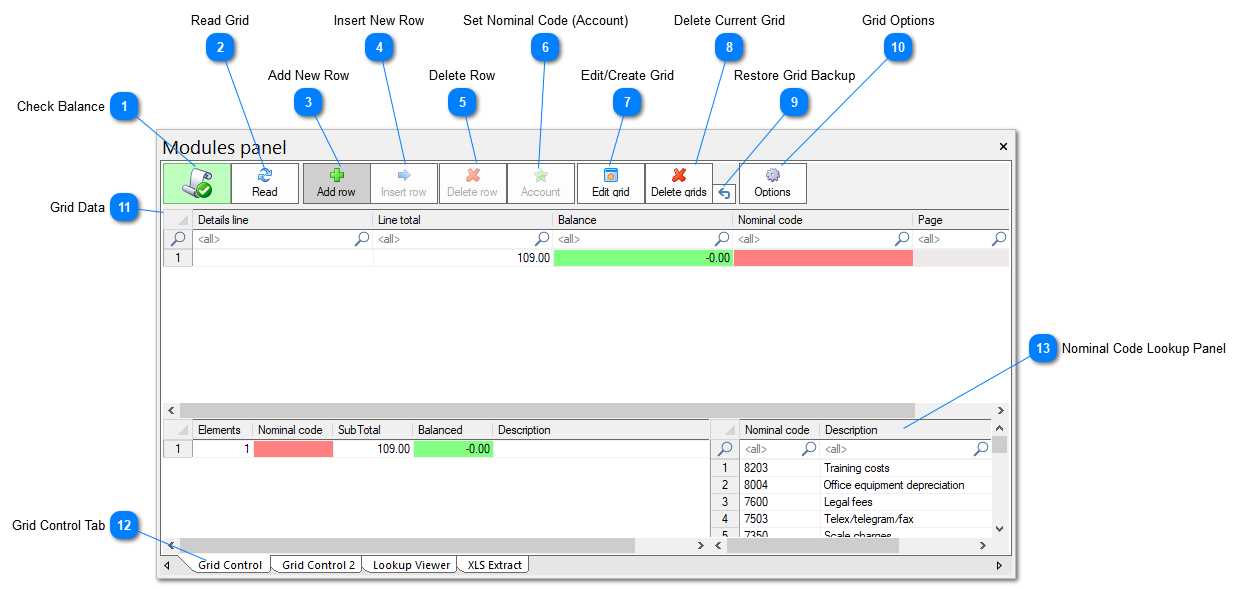This screenshot has height=589, width=1242.
Task: Open the Options button
Action: (772, 182)
